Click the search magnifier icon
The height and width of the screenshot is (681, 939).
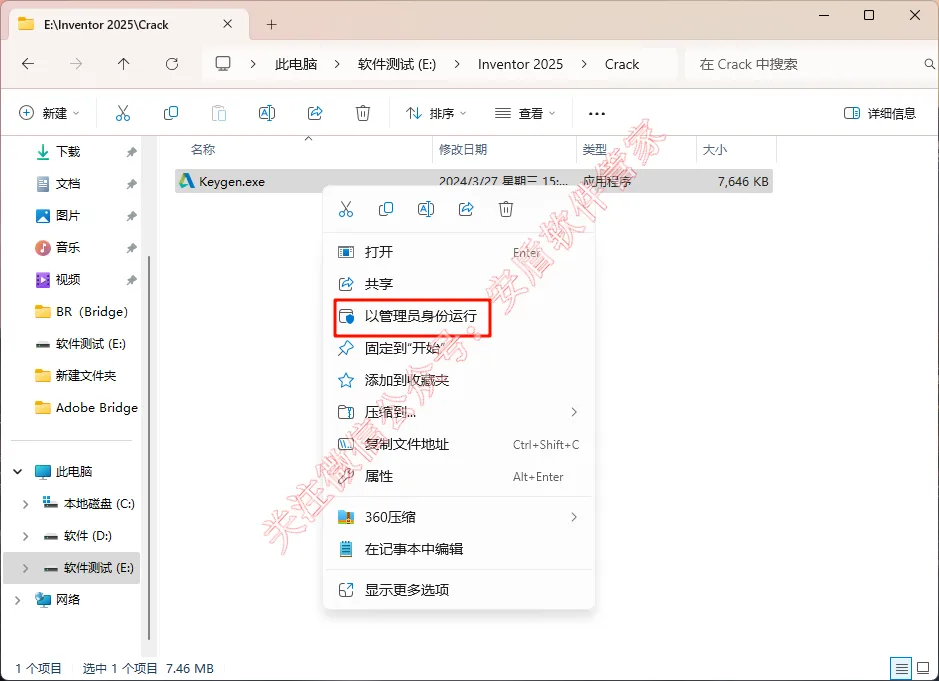929,63
